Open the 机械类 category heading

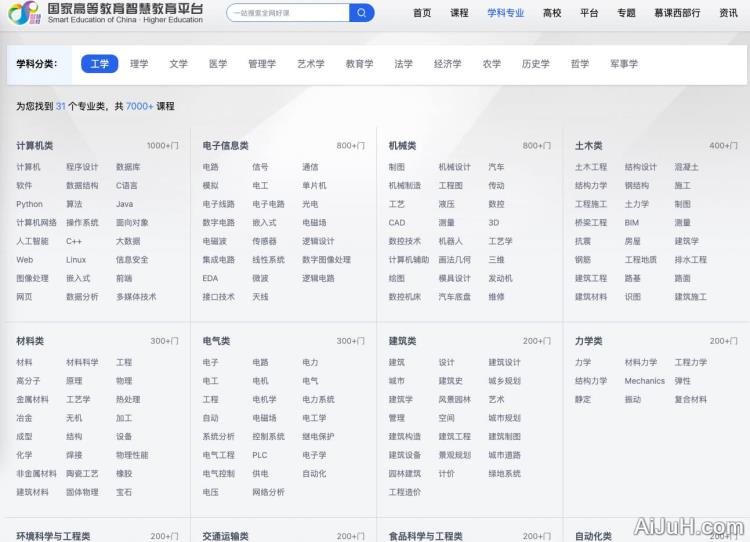402,145
